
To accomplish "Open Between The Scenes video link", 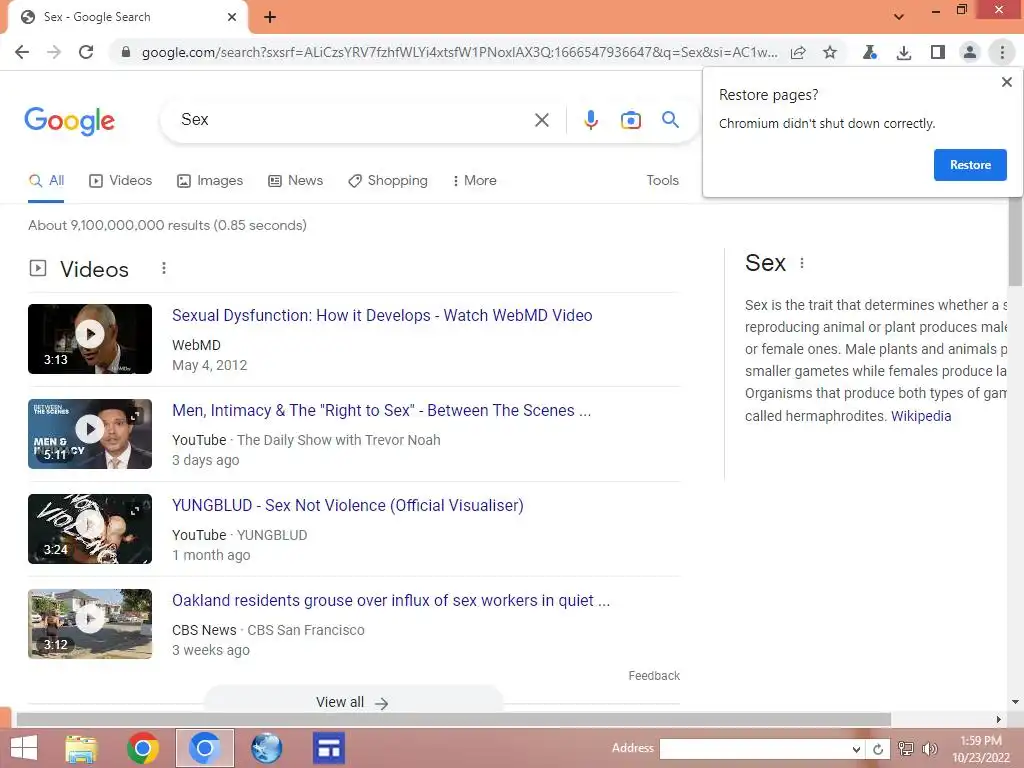I will coord(381,411).
